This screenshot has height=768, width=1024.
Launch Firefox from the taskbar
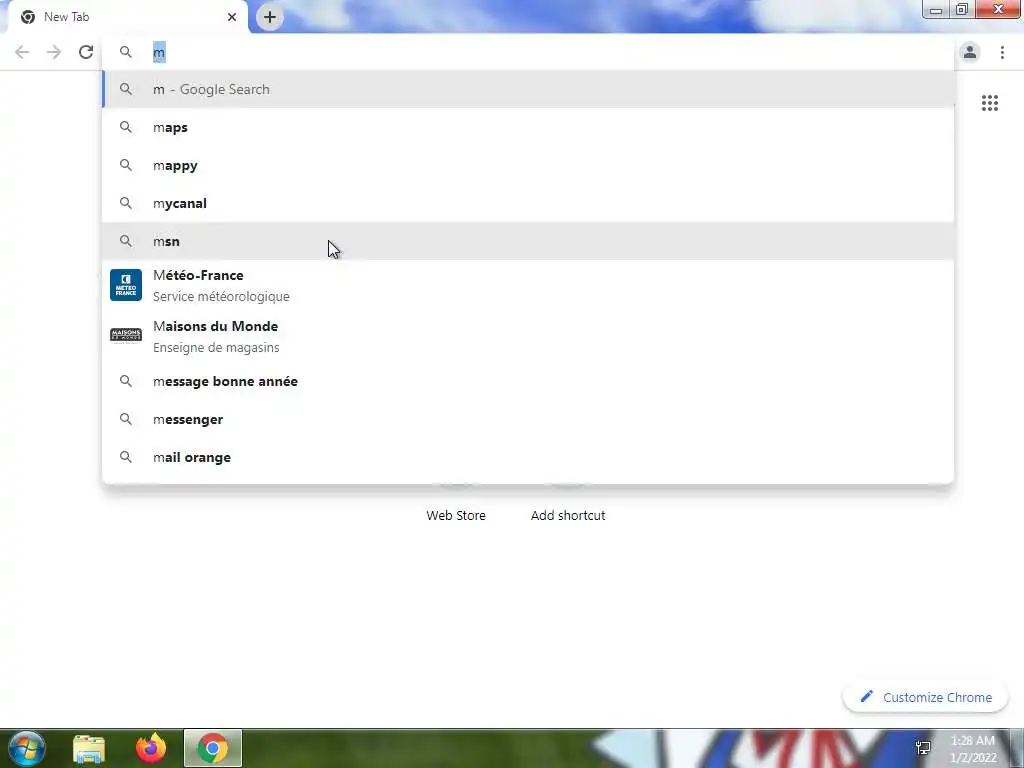151,748
